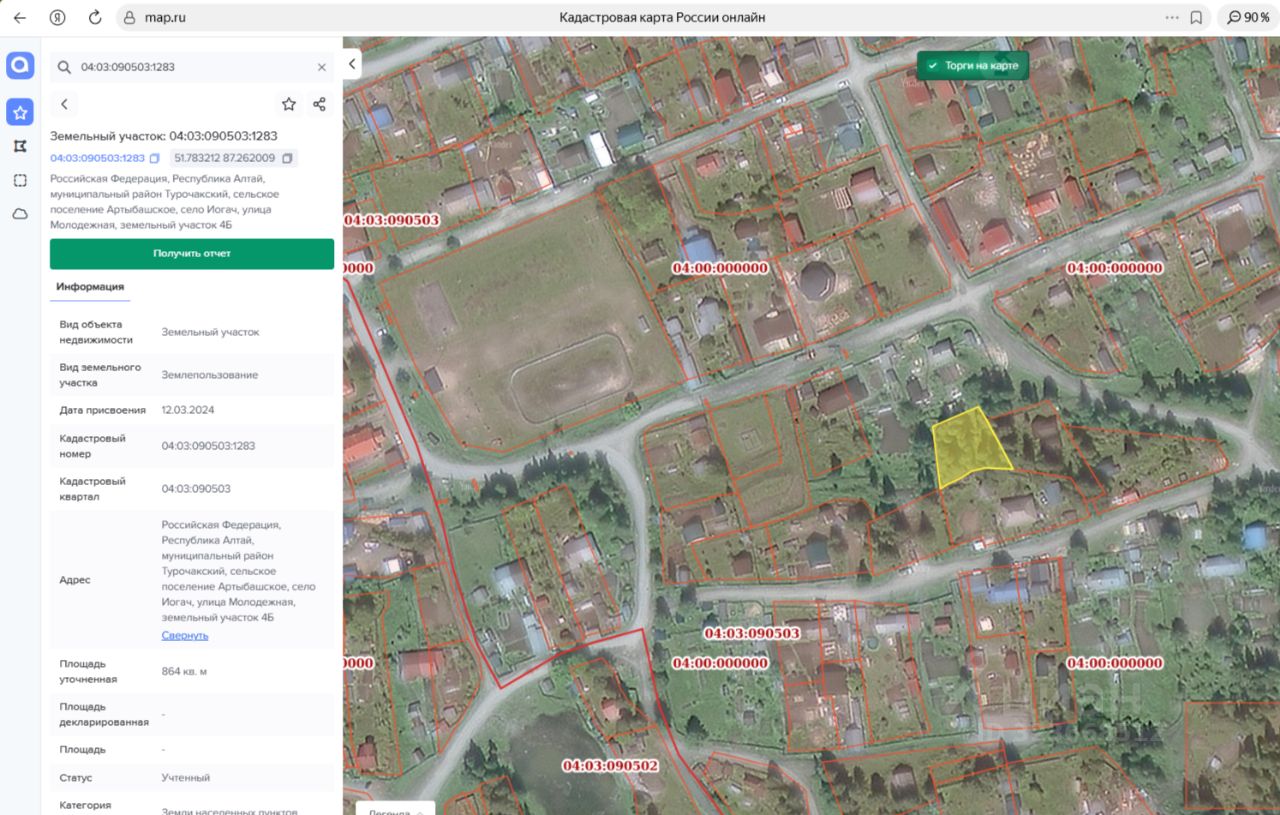Collapse the address with Свернуть link
The width and height of the screenshot is (1280, 815).
tap(185, 635)
